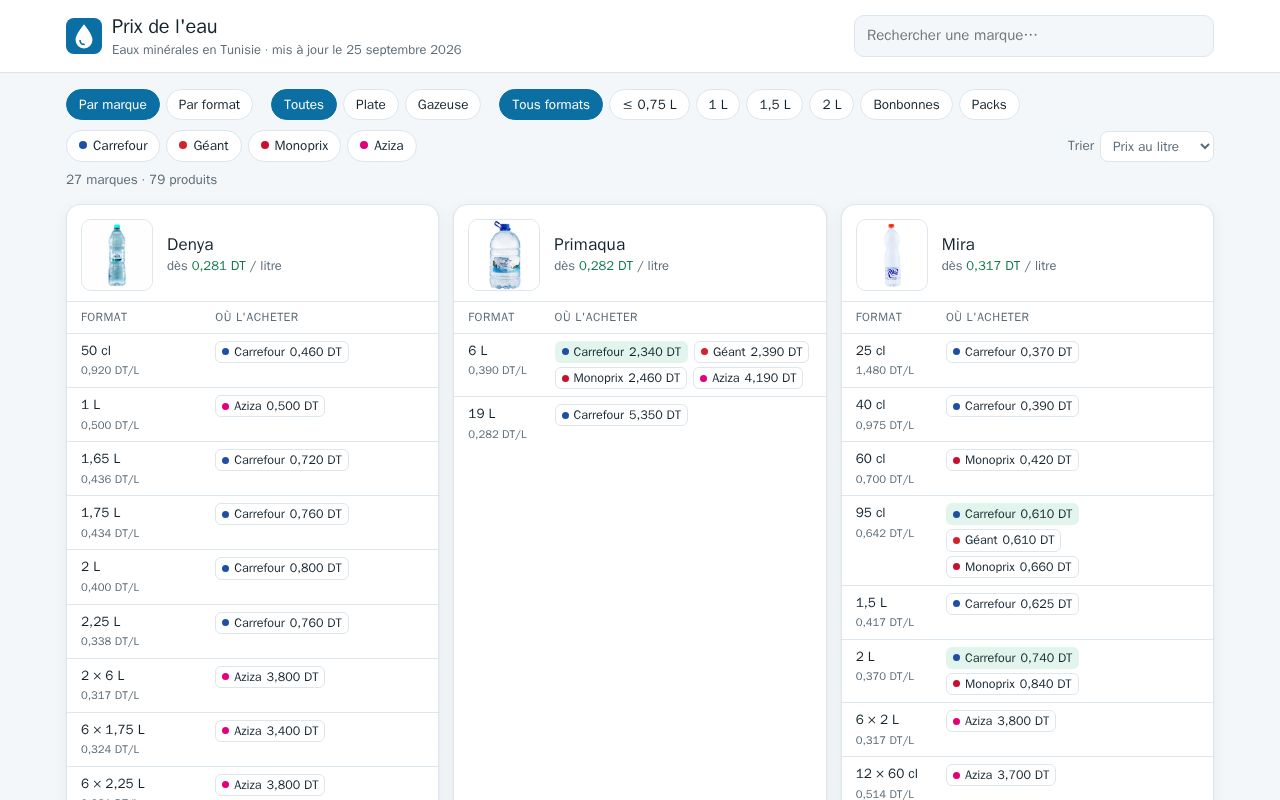Select the Tous formats filter
Screen dimensions: 1280x800
click(x=551, y=104)
